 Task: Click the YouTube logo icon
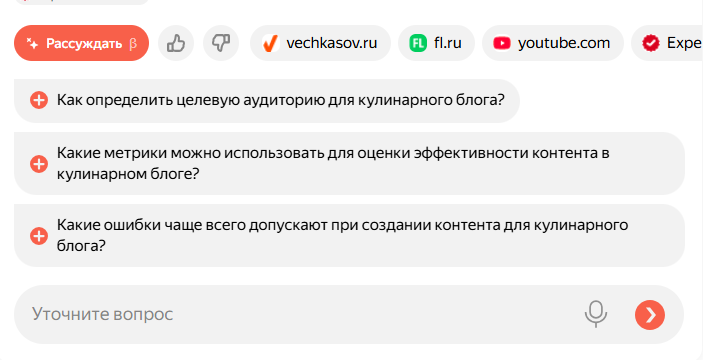(502, 43)
